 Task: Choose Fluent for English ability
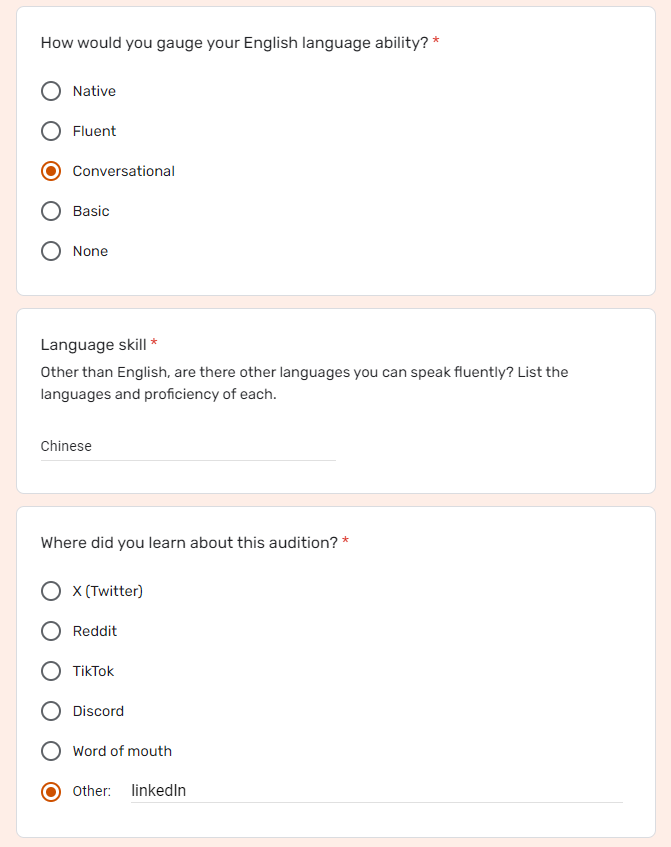click(x=51, y=131)
